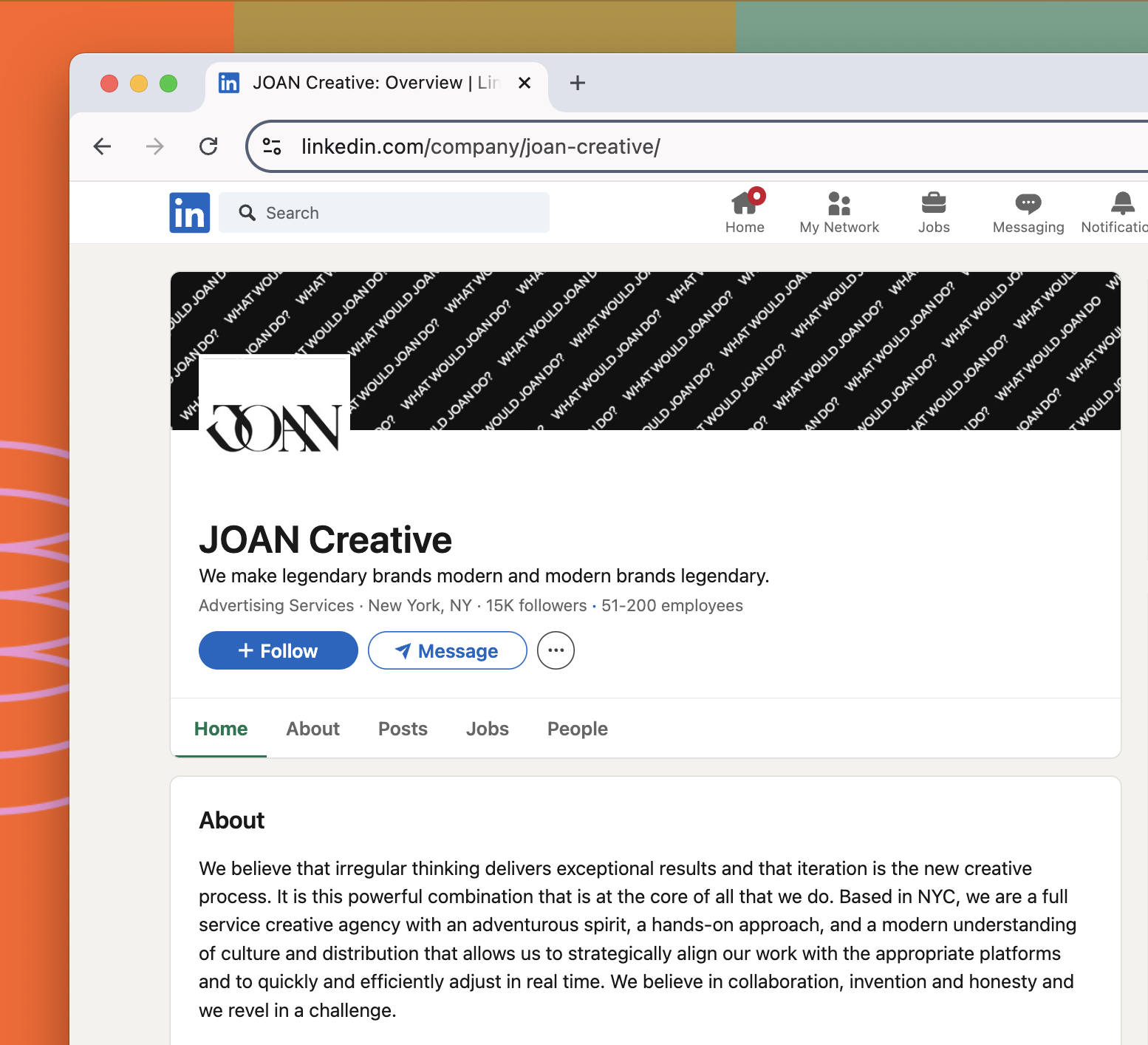The image size is (1148, 1045).
Task: Open My Network in the navigation bar
Action: [839, 213]
